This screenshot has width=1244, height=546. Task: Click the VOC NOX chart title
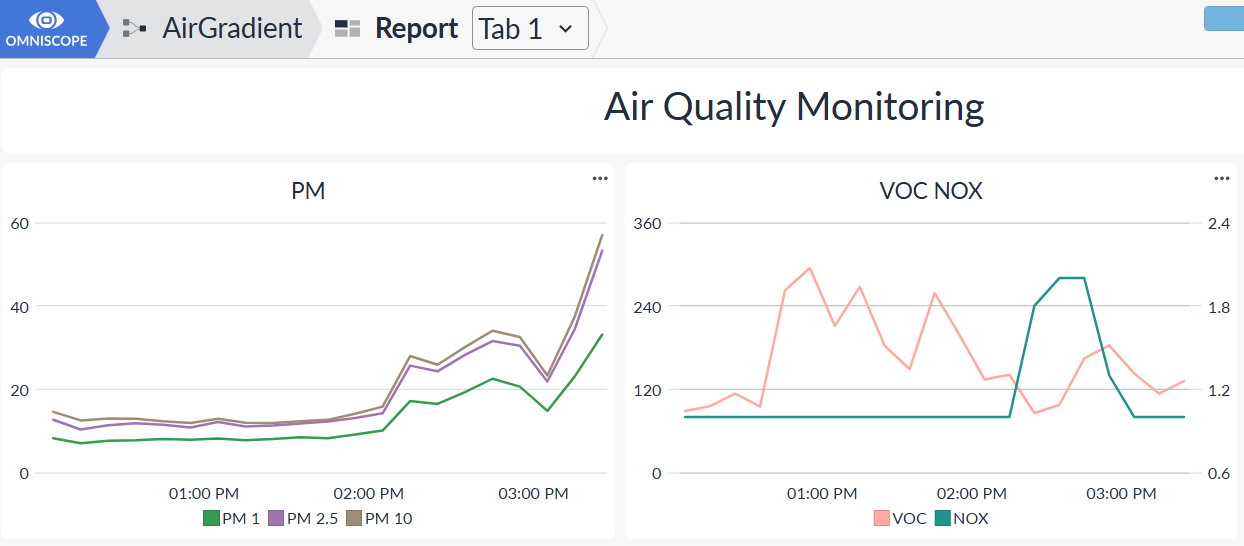(x=931, y=191)
